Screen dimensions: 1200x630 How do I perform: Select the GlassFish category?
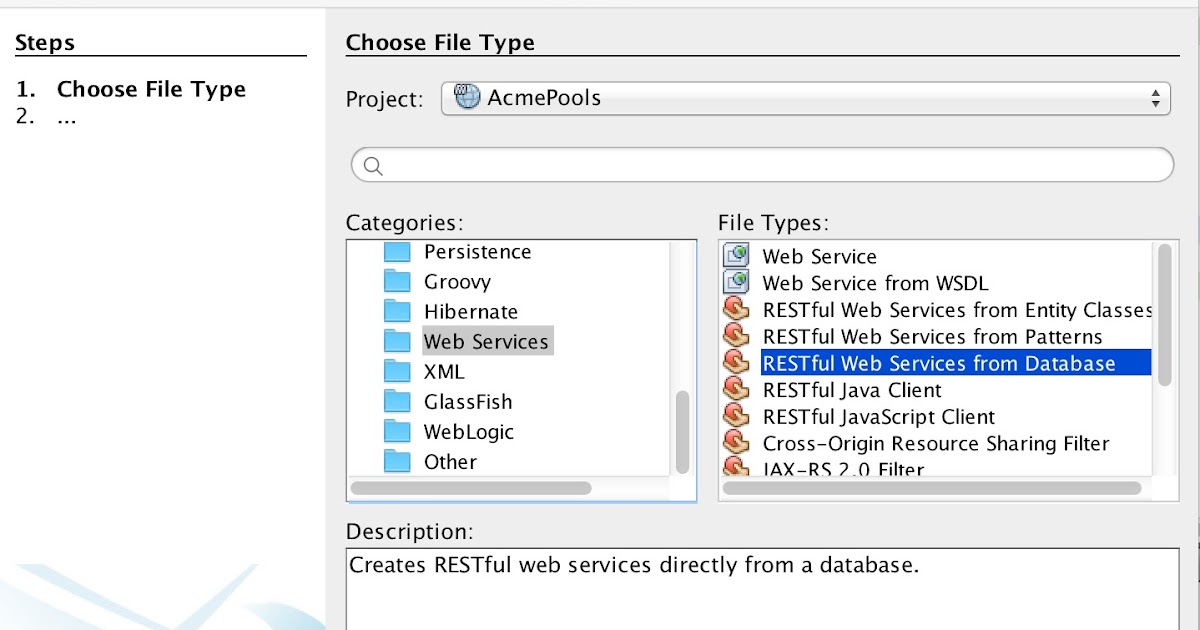click(x=467, y=402)
